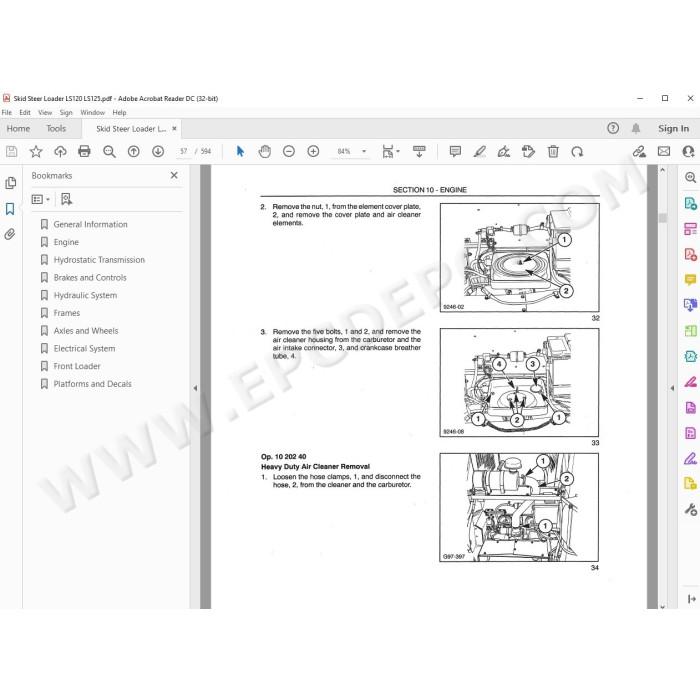Open the Sign menu
700x700 pixels.
66,112
